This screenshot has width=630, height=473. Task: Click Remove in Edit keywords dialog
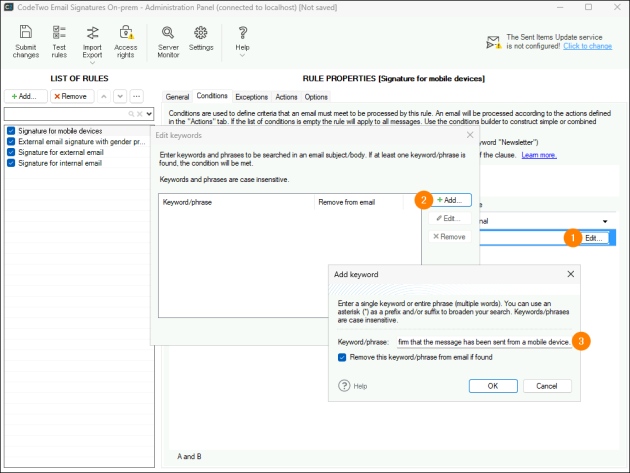pos(450,237)
